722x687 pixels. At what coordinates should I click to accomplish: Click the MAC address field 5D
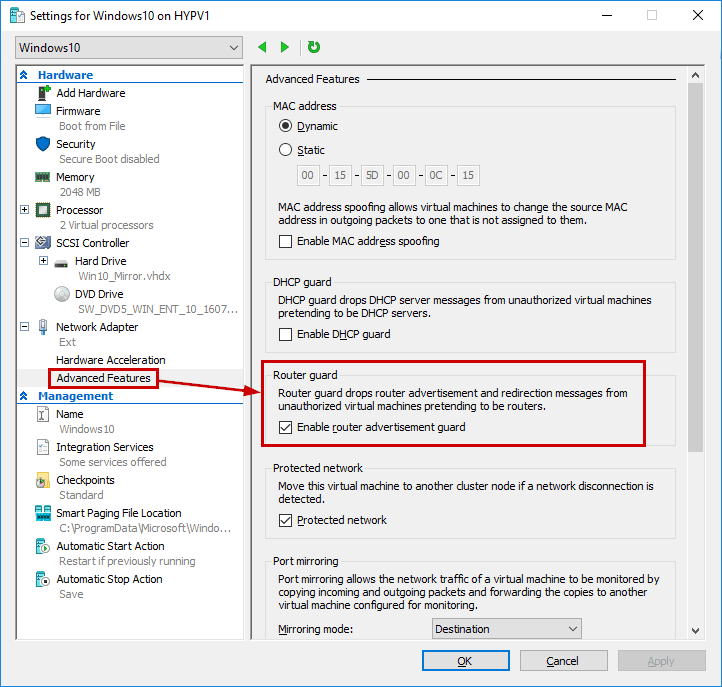pyautogui.click(x=372, y=175)
